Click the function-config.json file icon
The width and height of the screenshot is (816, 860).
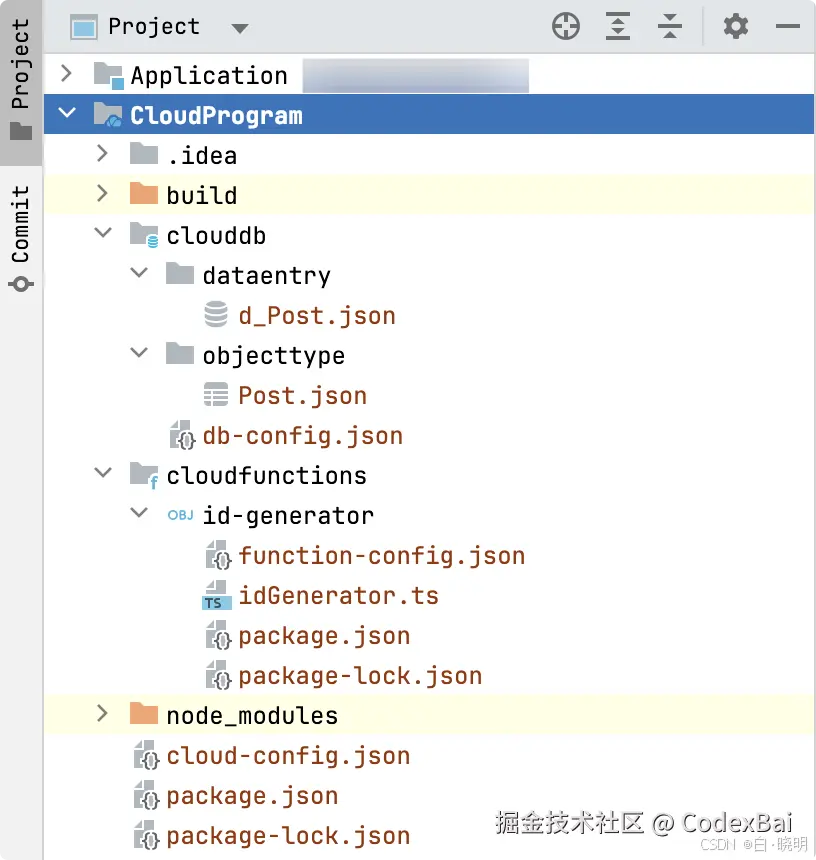point(218,555)
